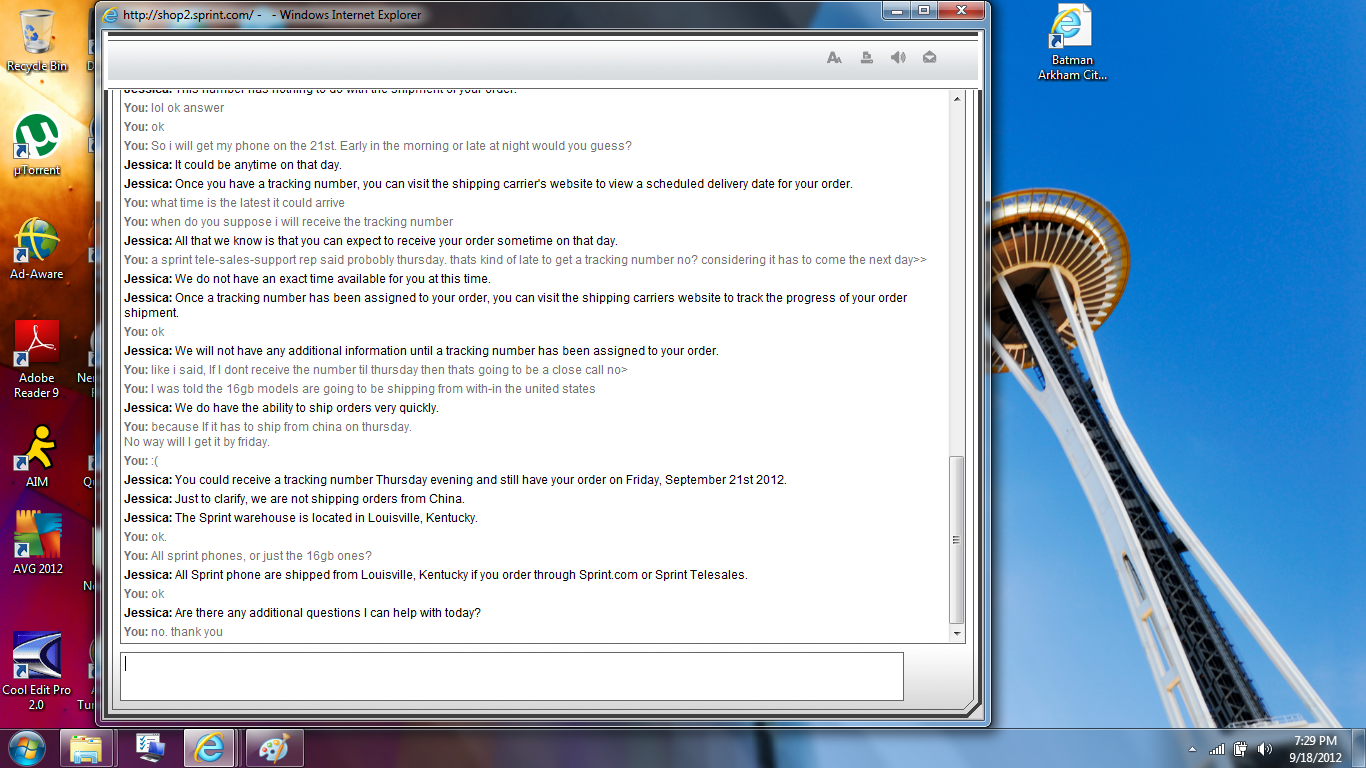Open the network signal tray icon
Screen dimensions: 1366x768
tap(1217, 749)
